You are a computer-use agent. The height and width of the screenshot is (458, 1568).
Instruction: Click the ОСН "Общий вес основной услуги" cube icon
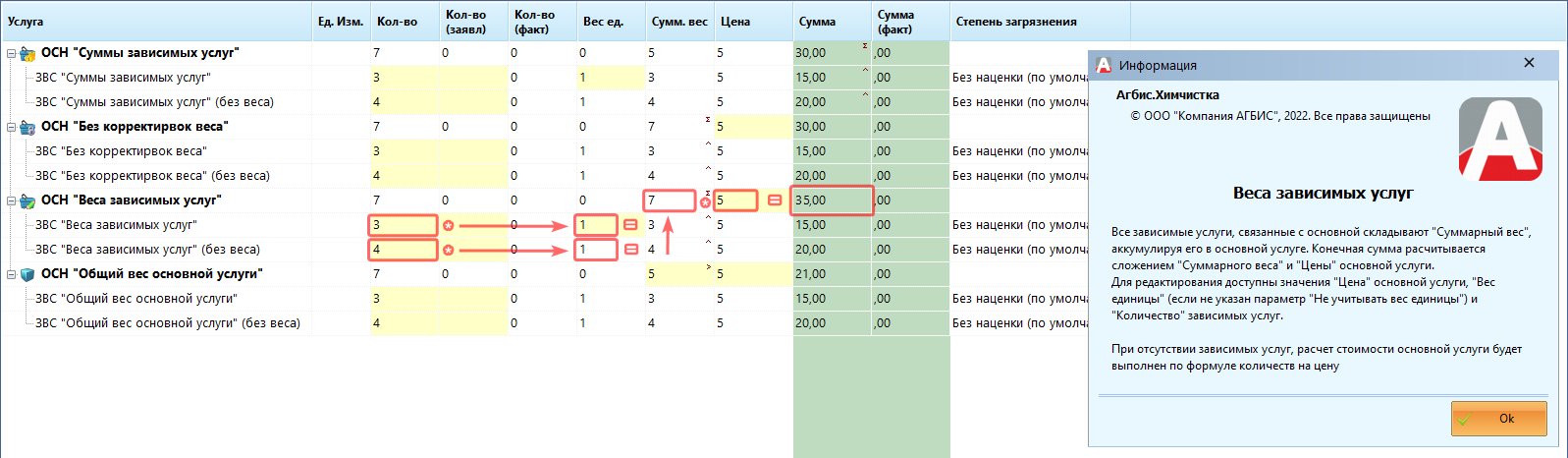[27, 274]
